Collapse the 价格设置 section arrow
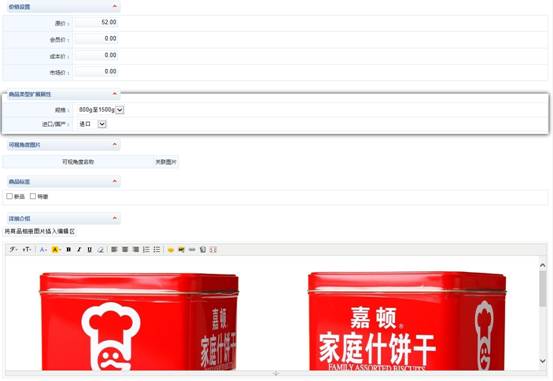Screen dimensions: 553x381 [x=115, y=6]
